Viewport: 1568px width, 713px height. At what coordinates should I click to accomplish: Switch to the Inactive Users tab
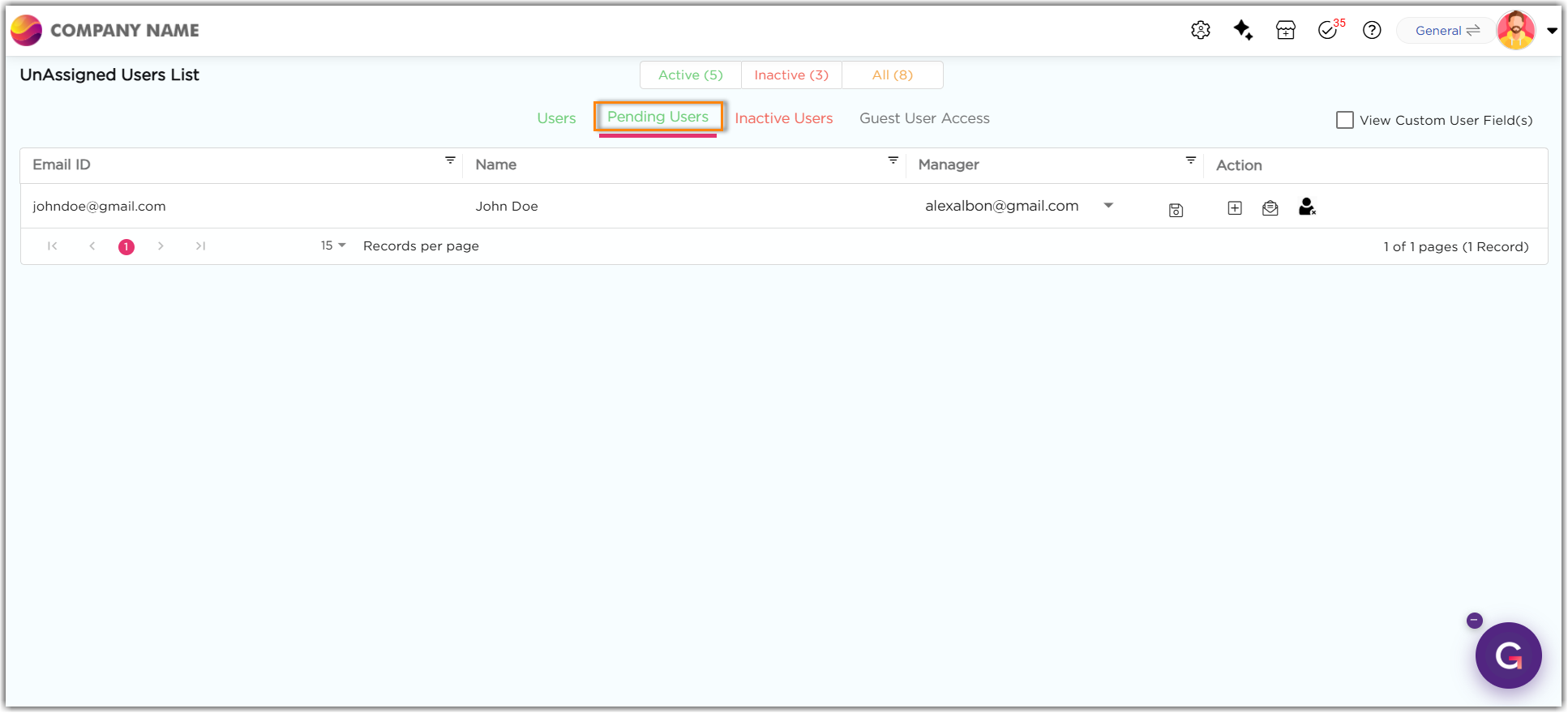pos(783,118)
